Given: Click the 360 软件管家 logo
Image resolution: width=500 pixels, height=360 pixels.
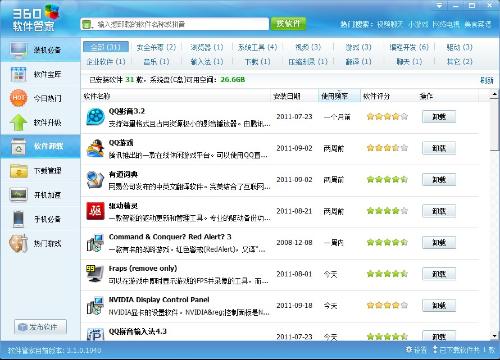Looking at the screenshot, I should [35, 18].
